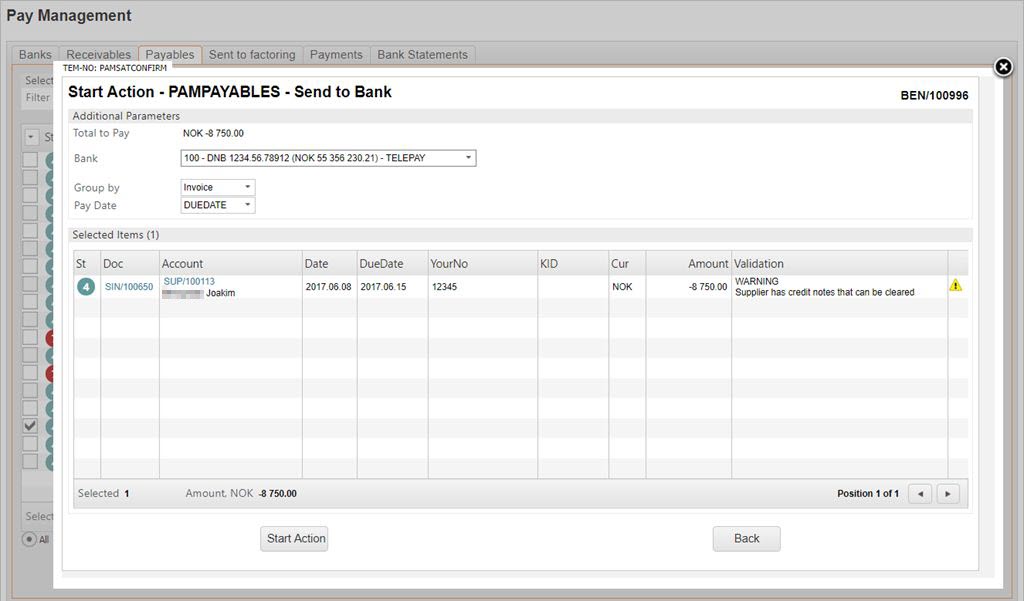The image size is (1024, 601).
Task: Uncheck the ticked row checkbox in background list
Action: [x=30, y=425]
